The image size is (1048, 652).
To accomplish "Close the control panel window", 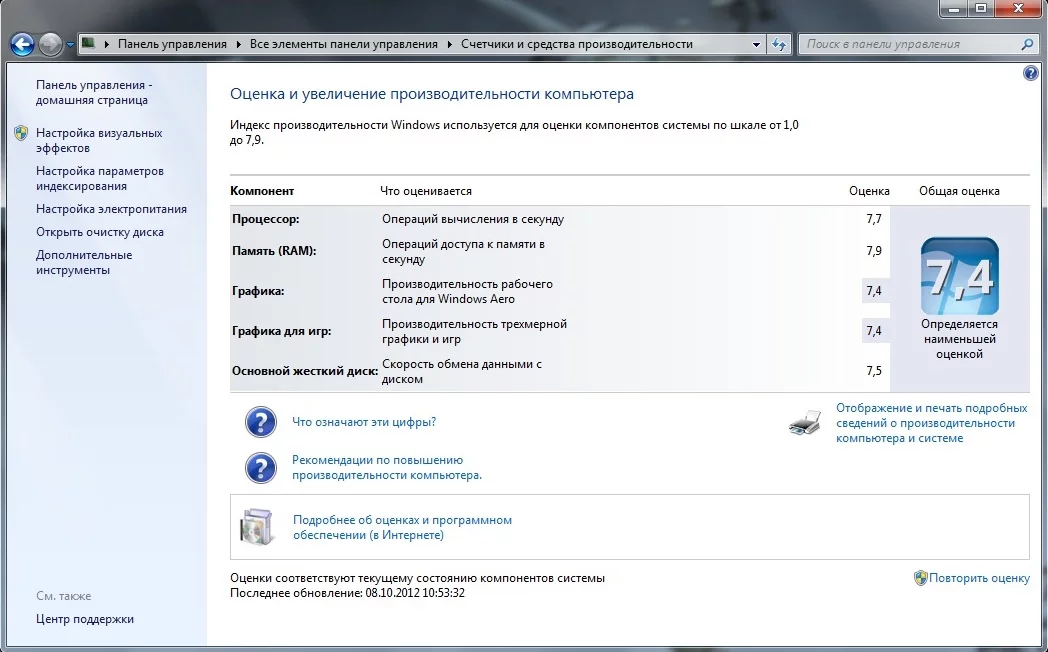I will click(x=1019, y=9).
